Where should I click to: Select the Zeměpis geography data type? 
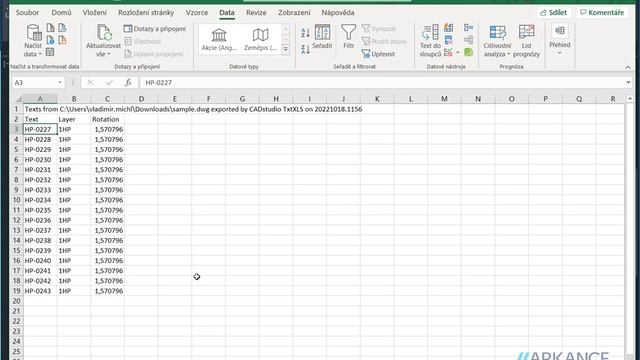[x=260, y=40]
